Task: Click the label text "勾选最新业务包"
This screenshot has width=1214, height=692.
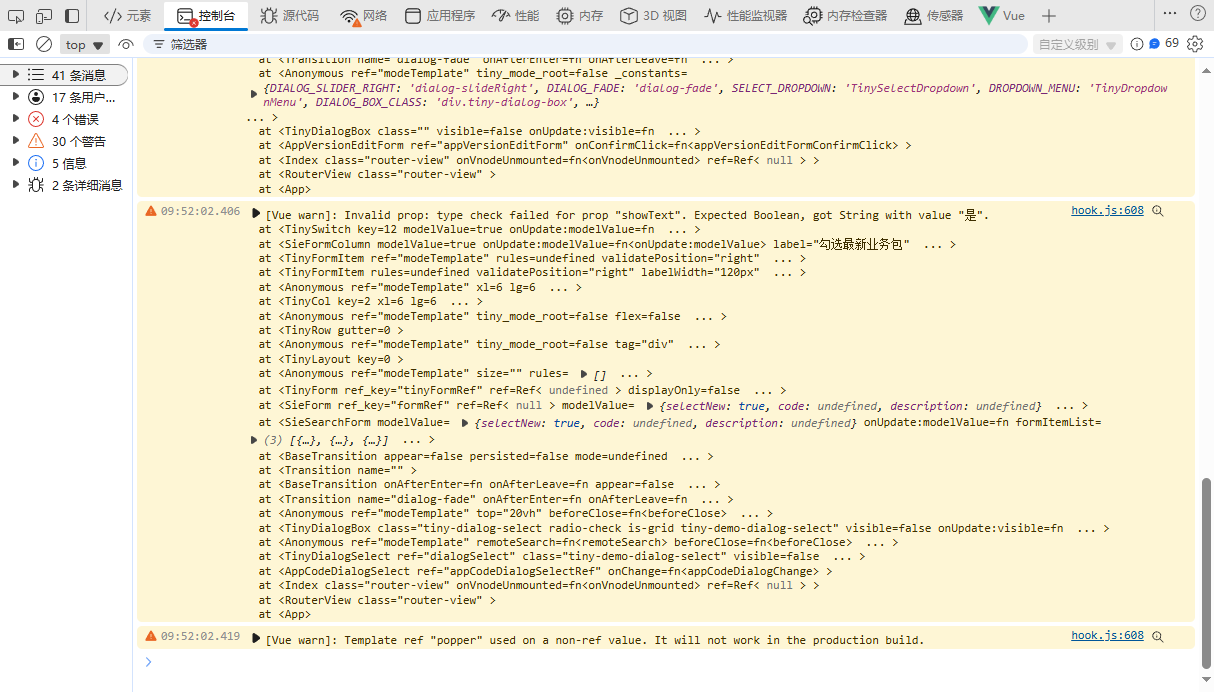Action: tap(863, 244)
